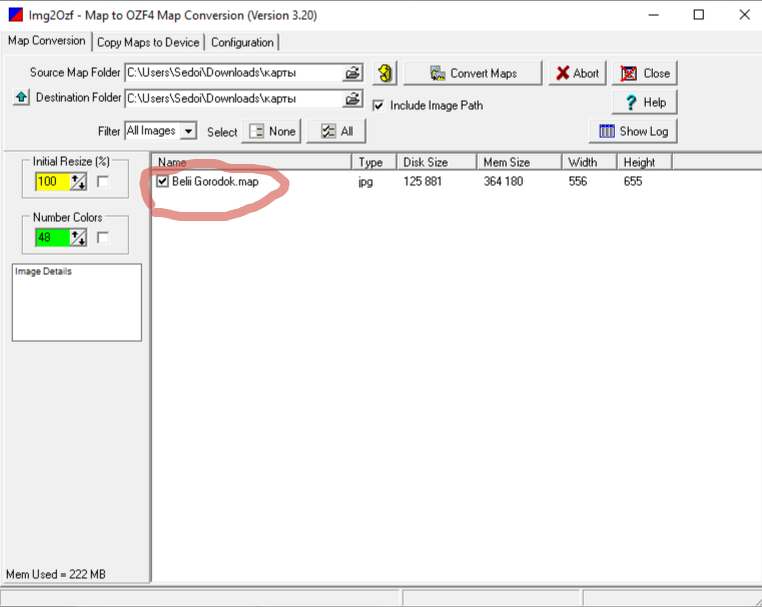
Task: Adjust Number Colors spinner arrows
Action: pyautogui.click(x=79, y=237)
